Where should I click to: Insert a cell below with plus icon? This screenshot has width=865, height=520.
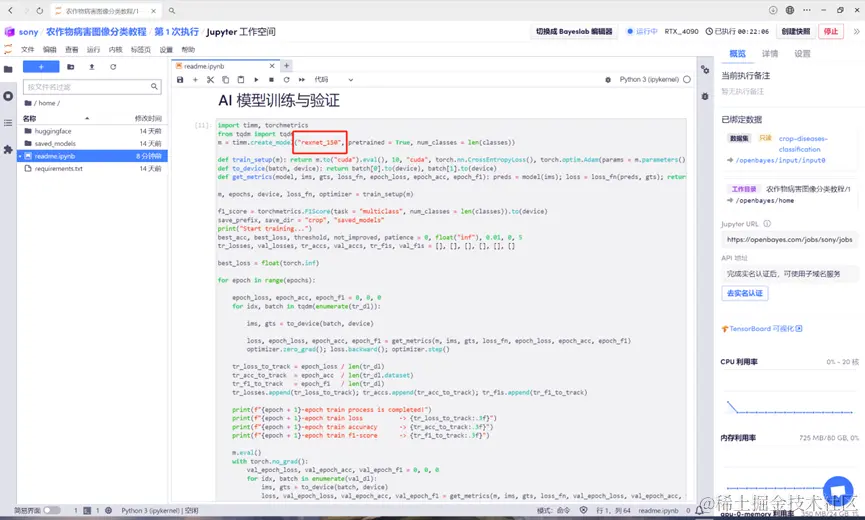click(195, 79)
